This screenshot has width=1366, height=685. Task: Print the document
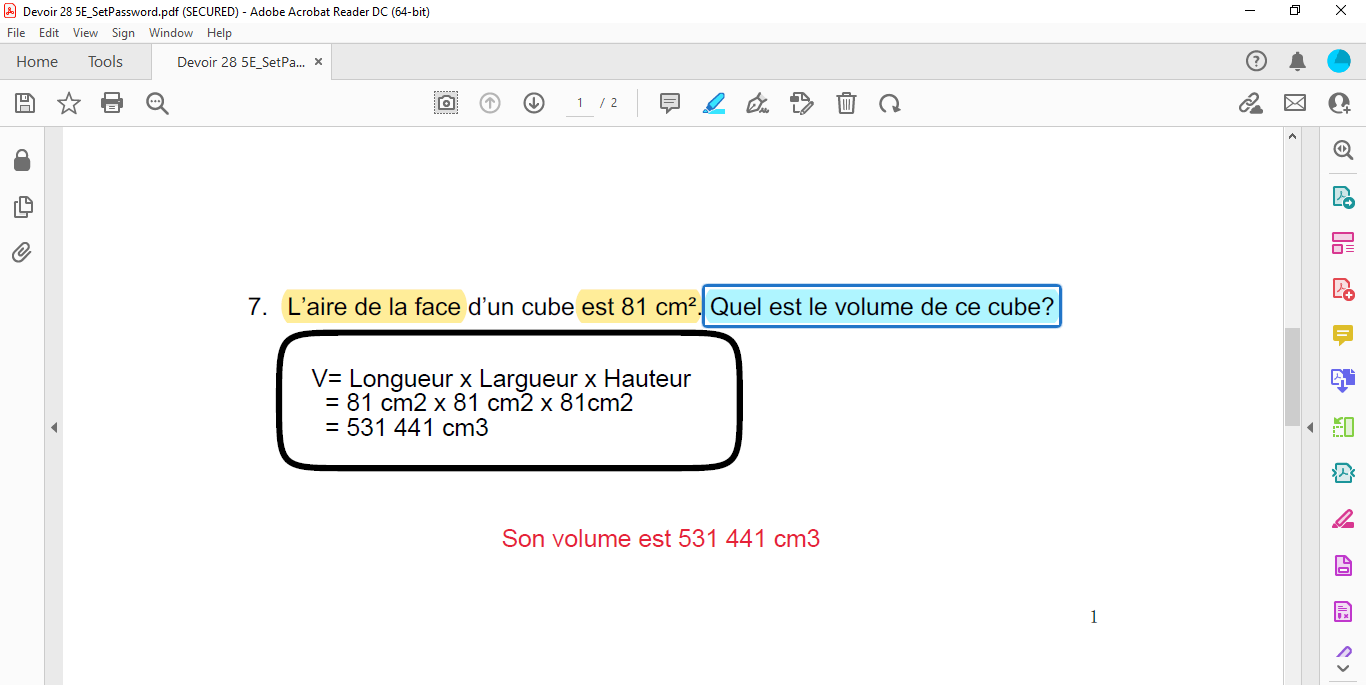[112, 102]
